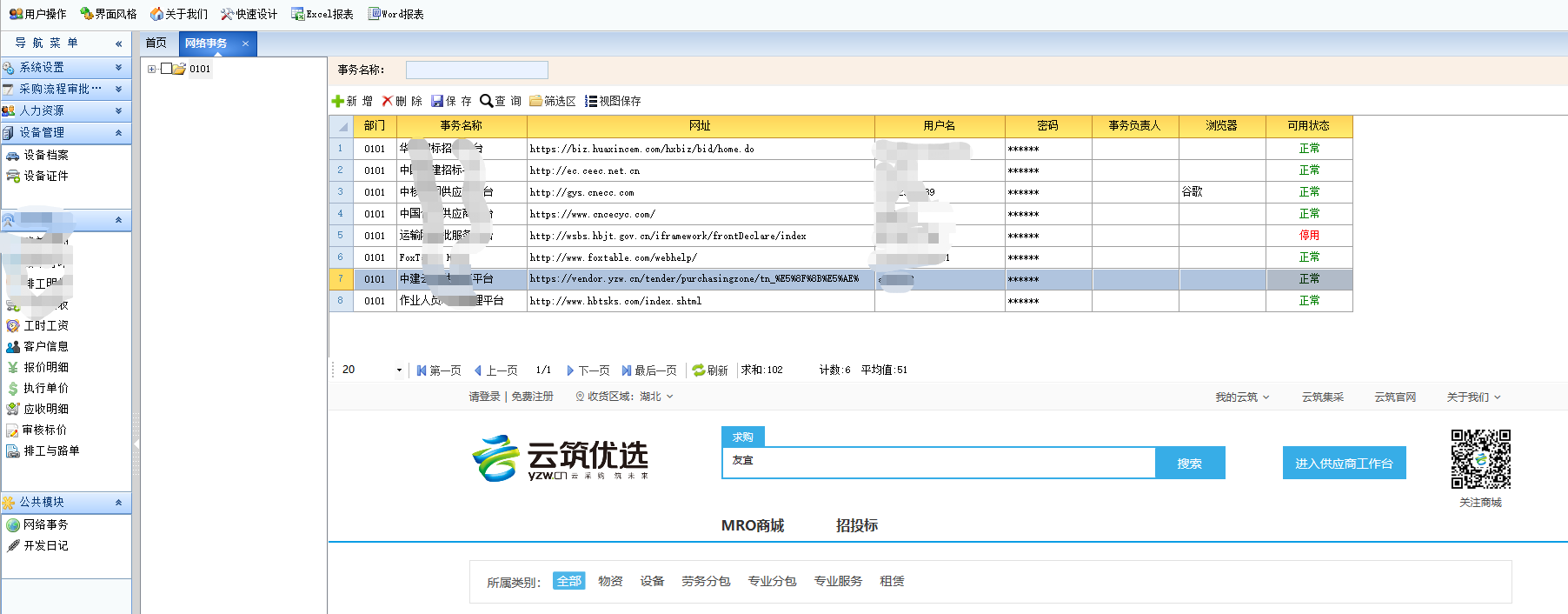Open the 关于我们 top menu
Image resolution: width=1568 pixels, height=614 pixels.
coord(179,14)
